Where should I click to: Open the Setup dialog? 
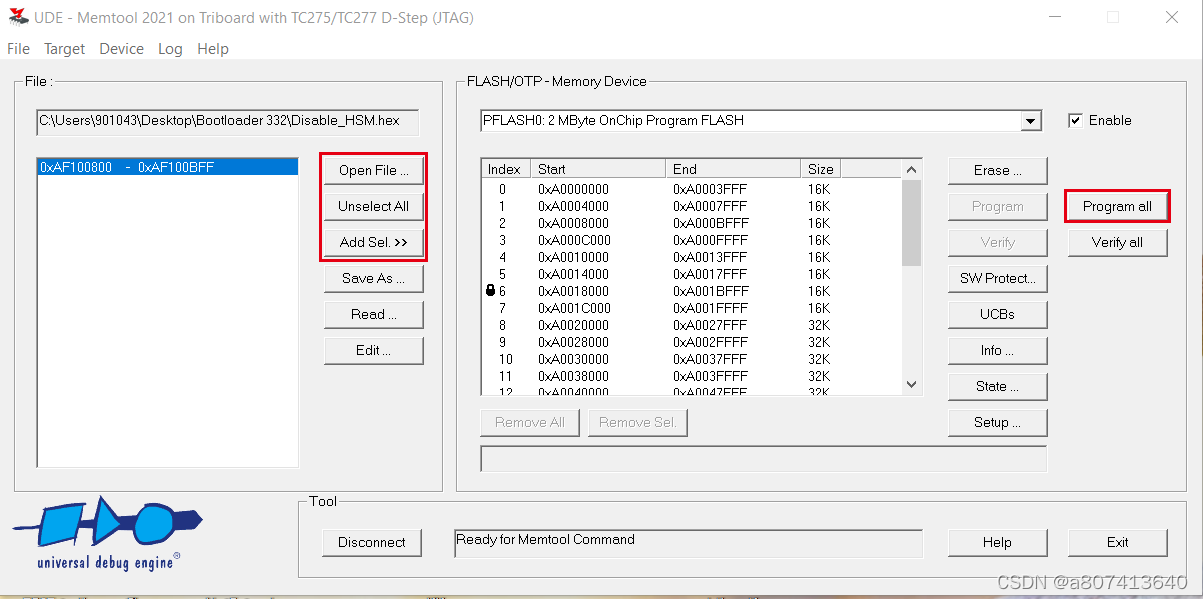998,423
